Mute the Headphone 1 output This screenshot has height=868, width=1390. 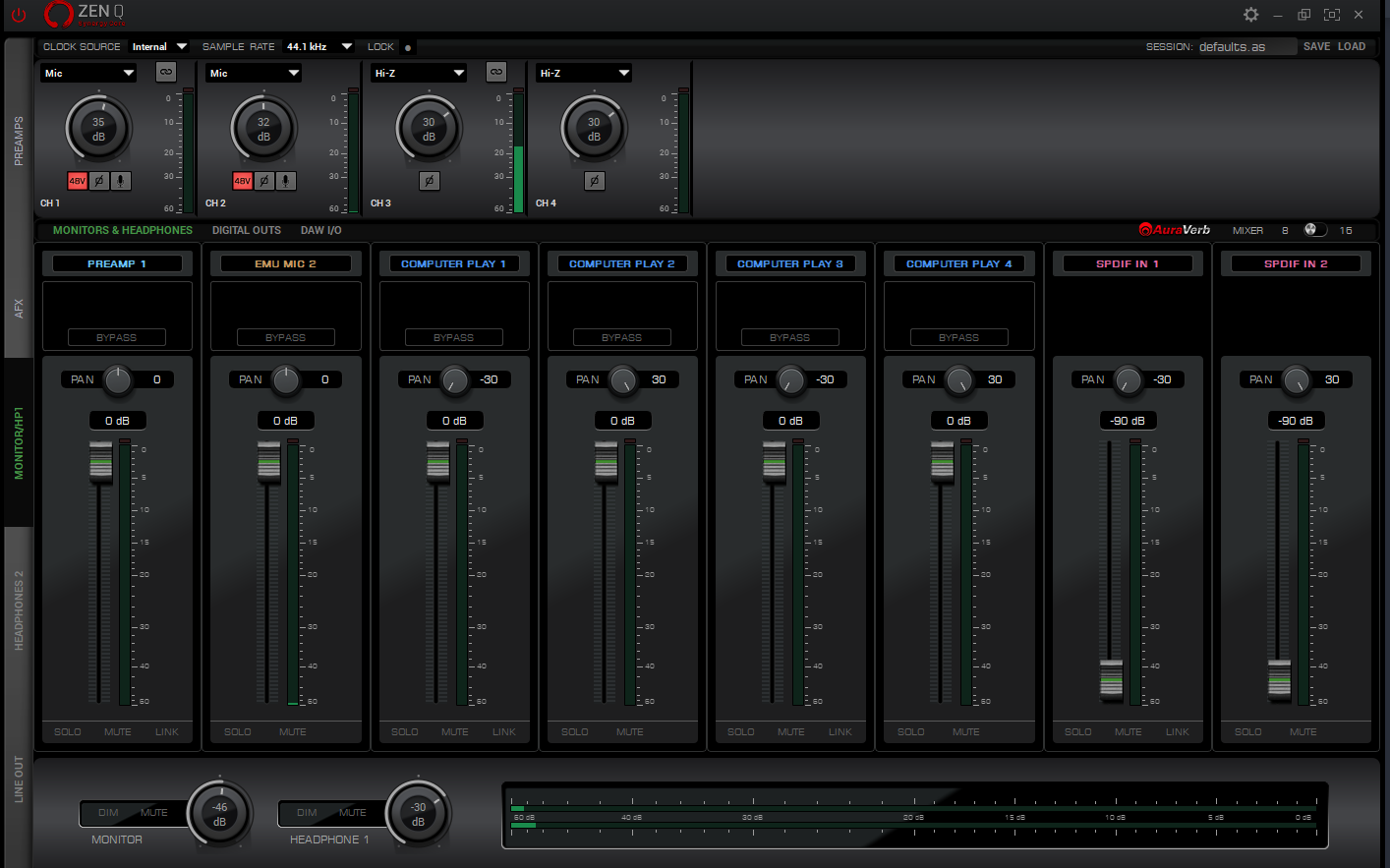[353, 813]
